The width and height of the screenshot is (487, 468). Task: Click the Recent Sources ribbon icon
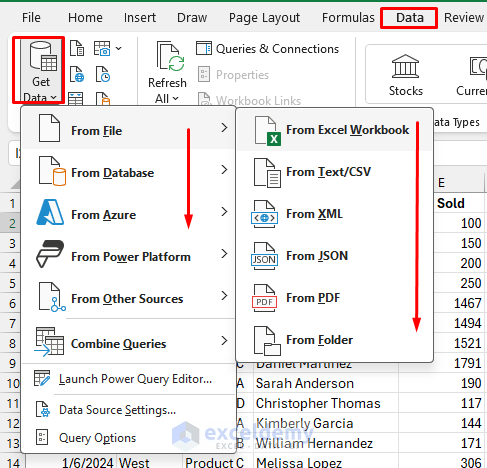[x=103, y=74]
